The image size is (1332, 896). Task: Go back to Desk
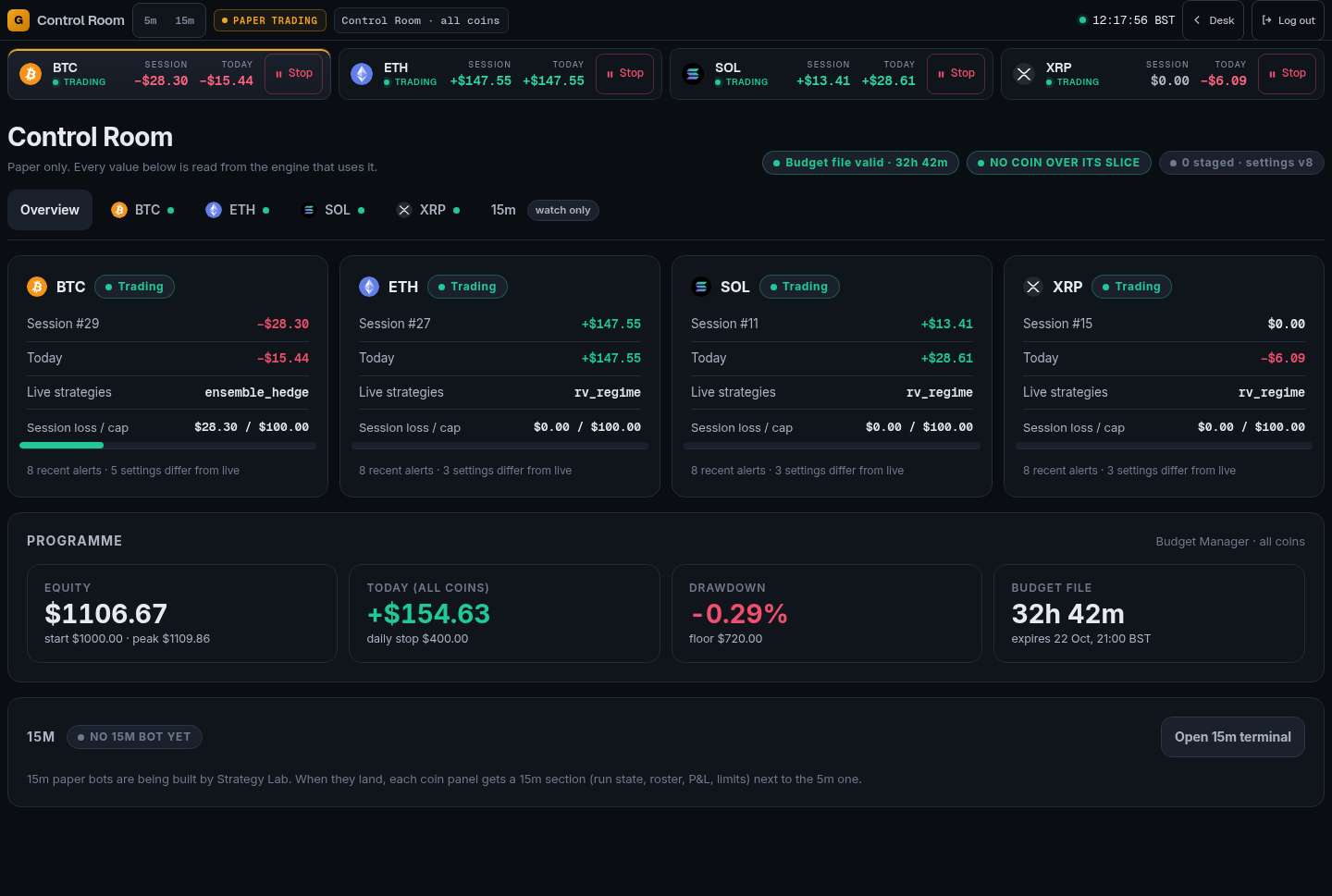(x=1214, y=20)
